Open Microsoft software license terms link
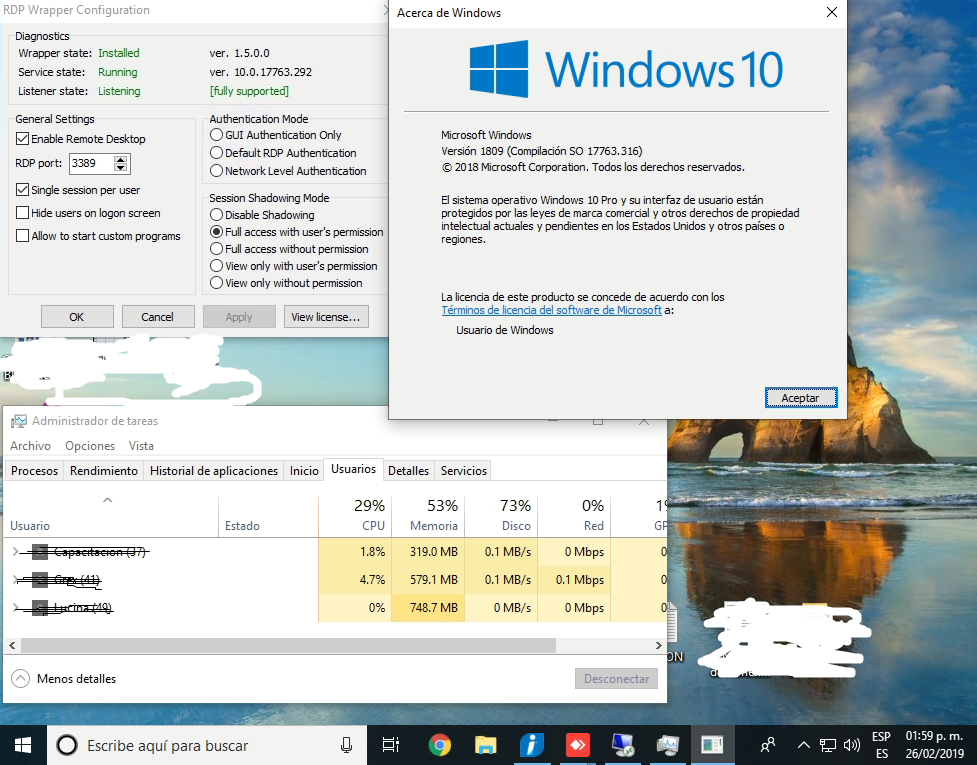977x765 pixels. 551,310
